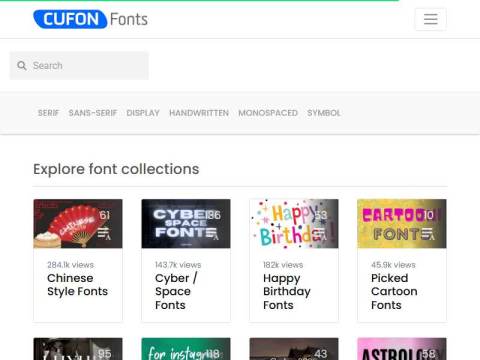Click font list icon on Cartoon thumbnail
The height and width of the screenshot is (360, 480).
pos(428,234)
